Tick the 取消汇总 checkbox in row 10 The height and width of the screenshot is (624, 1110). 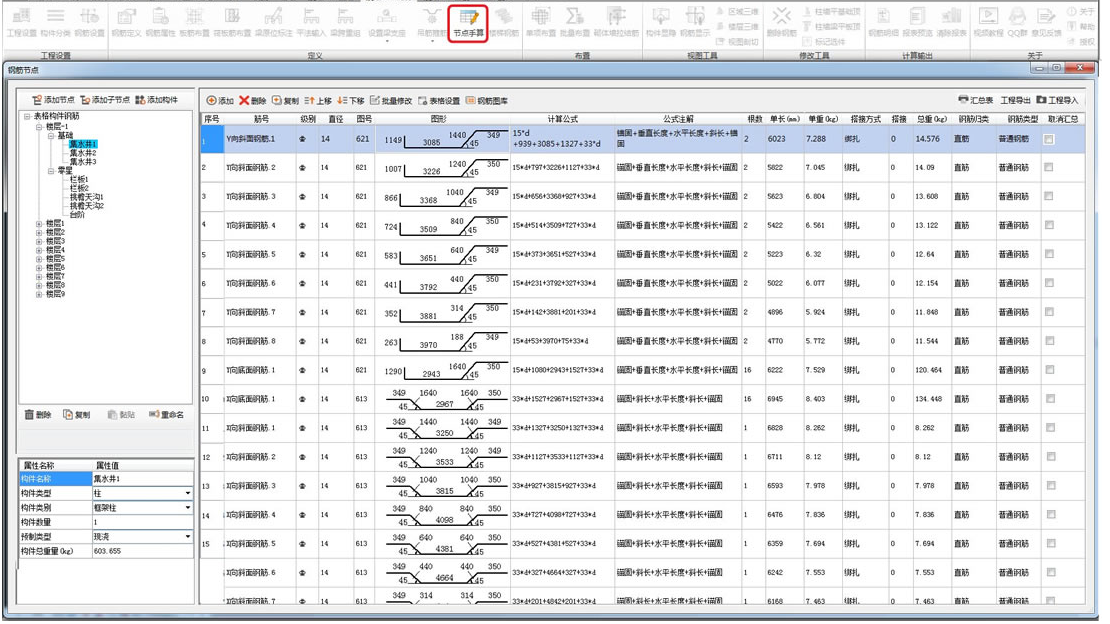click(x=1048, y=399)
